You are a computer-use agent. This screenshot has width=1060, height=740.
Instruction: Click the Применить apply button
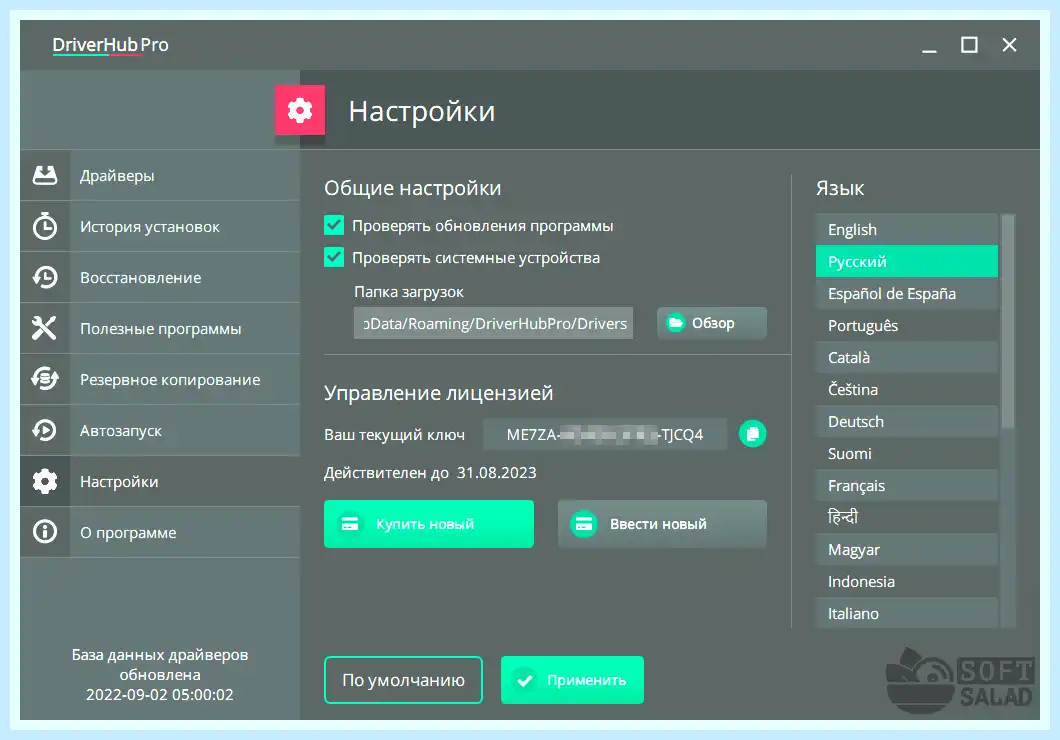tap(572, 680)
